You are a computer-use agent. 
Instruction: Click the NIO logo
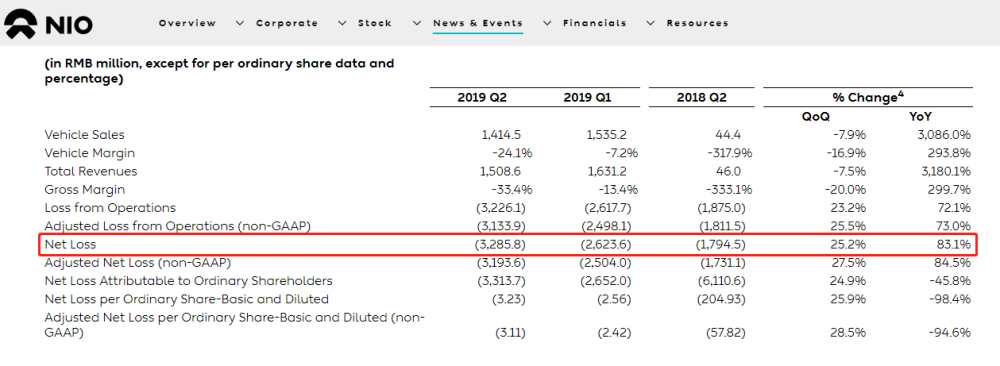click(x=48, y=24)
